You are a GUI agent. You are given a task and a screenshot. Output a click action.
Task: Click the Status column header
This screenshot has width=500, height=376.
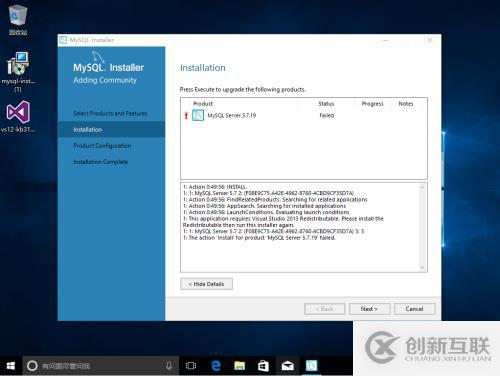326,104
